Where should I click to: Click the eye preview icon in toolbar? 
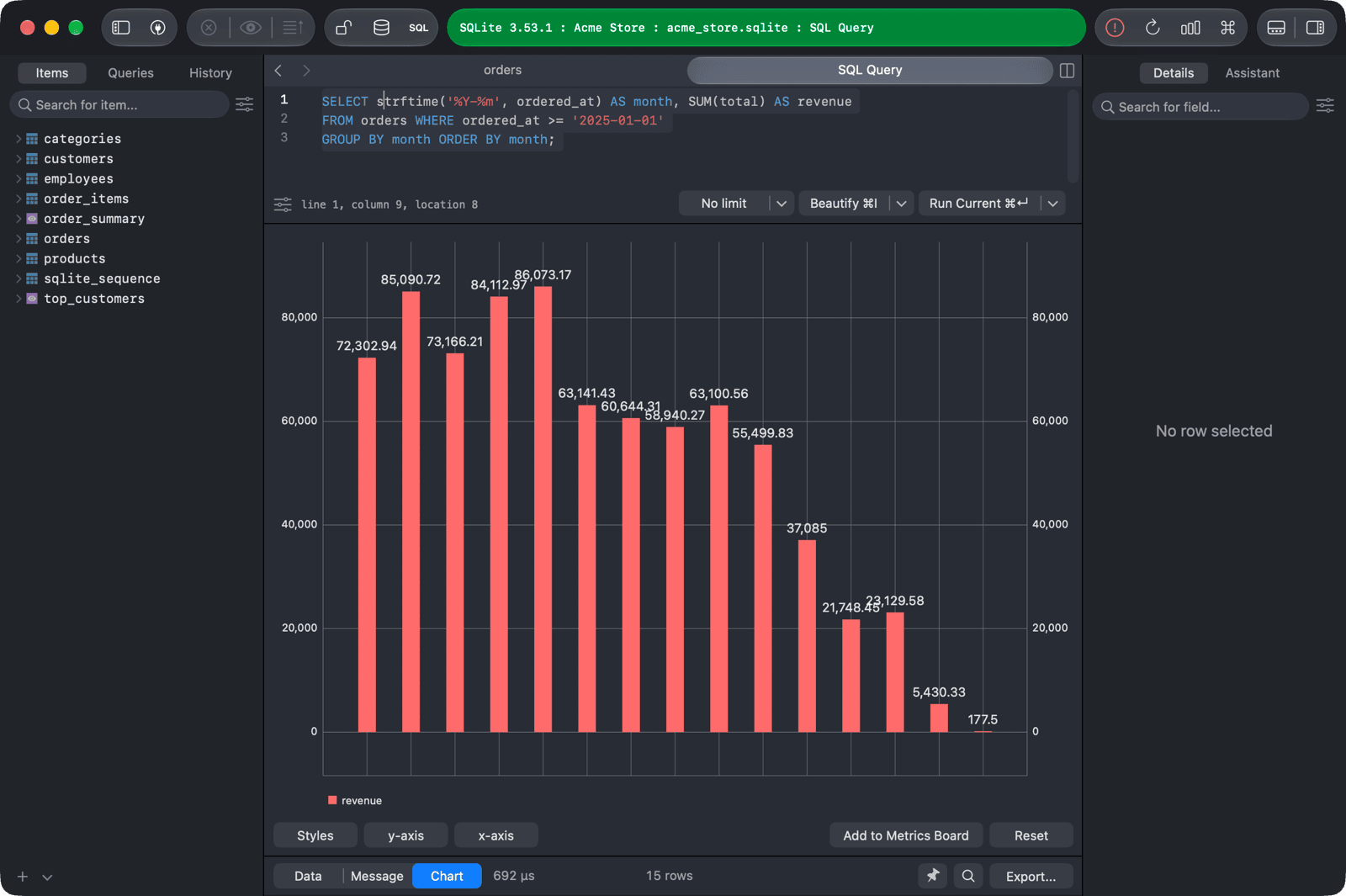click(250, 28)
